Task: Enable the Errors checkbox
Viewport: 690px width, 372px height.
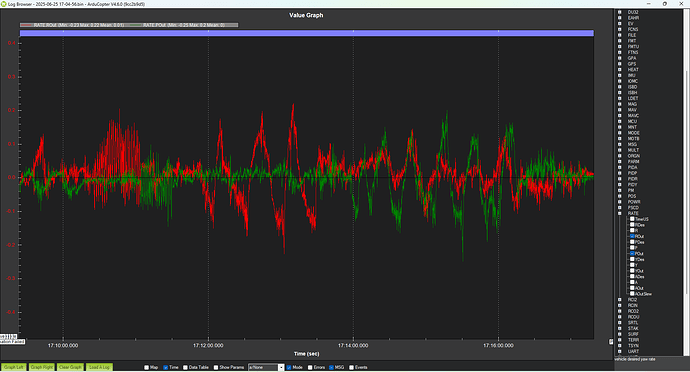Action: [310, 367]
